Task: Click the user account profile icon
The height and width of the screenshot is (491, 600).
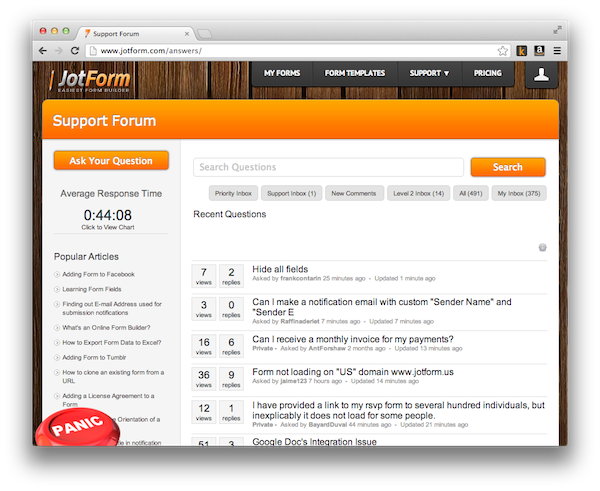Action: click(541, 75)
